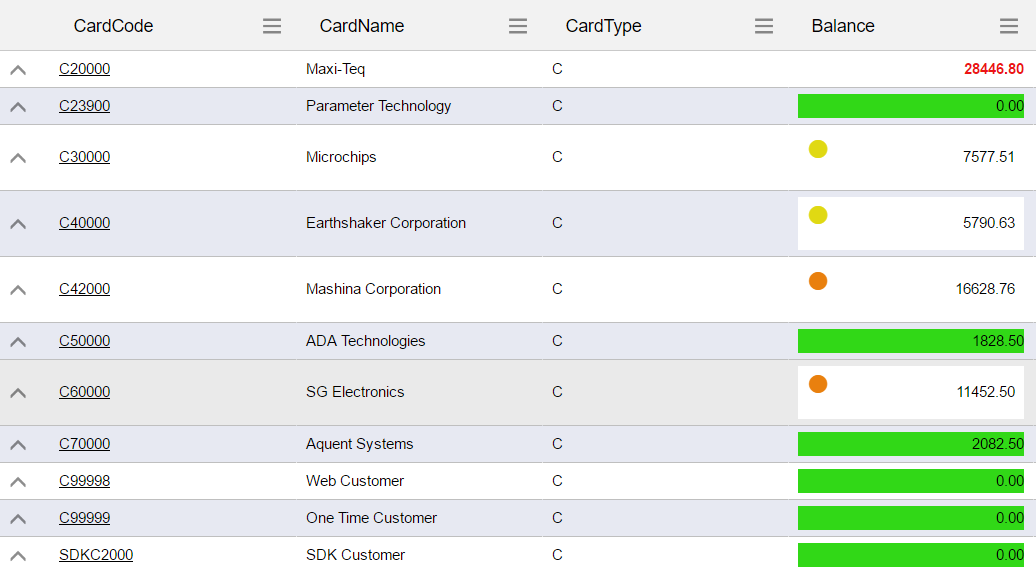The height and width of the screenshot is (576, 1036).
Task: Open the C30000 card link
Action: tap(85, 157)
